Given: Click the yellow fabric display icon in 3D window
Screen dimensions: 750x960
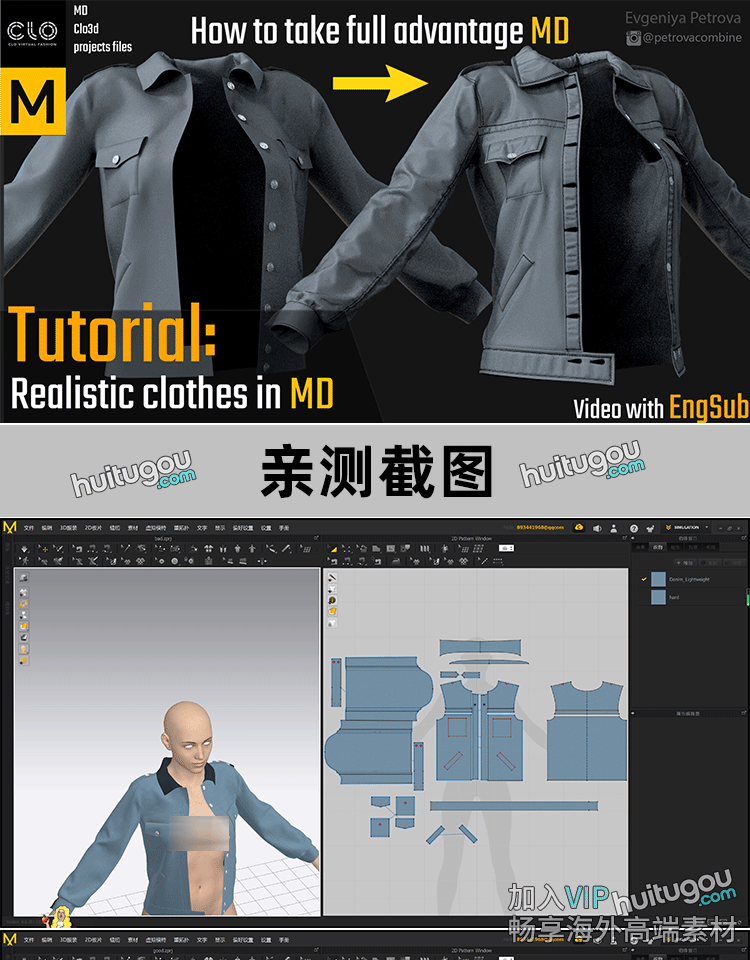Looking at the screenshot, I should [x=23, y=626].
